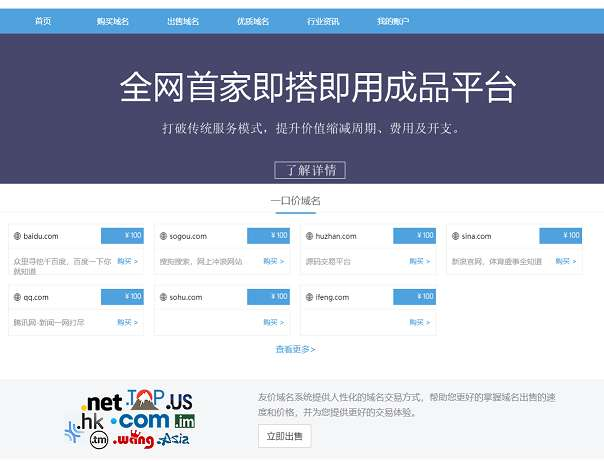Click the globe icon beside huzhan.com

[310, 236]
